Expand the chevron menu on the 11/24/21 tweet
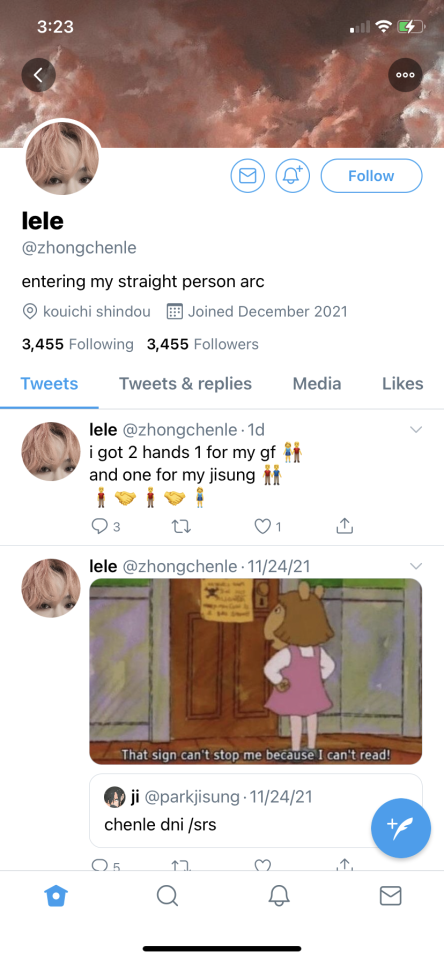 [x=416, y=564]
